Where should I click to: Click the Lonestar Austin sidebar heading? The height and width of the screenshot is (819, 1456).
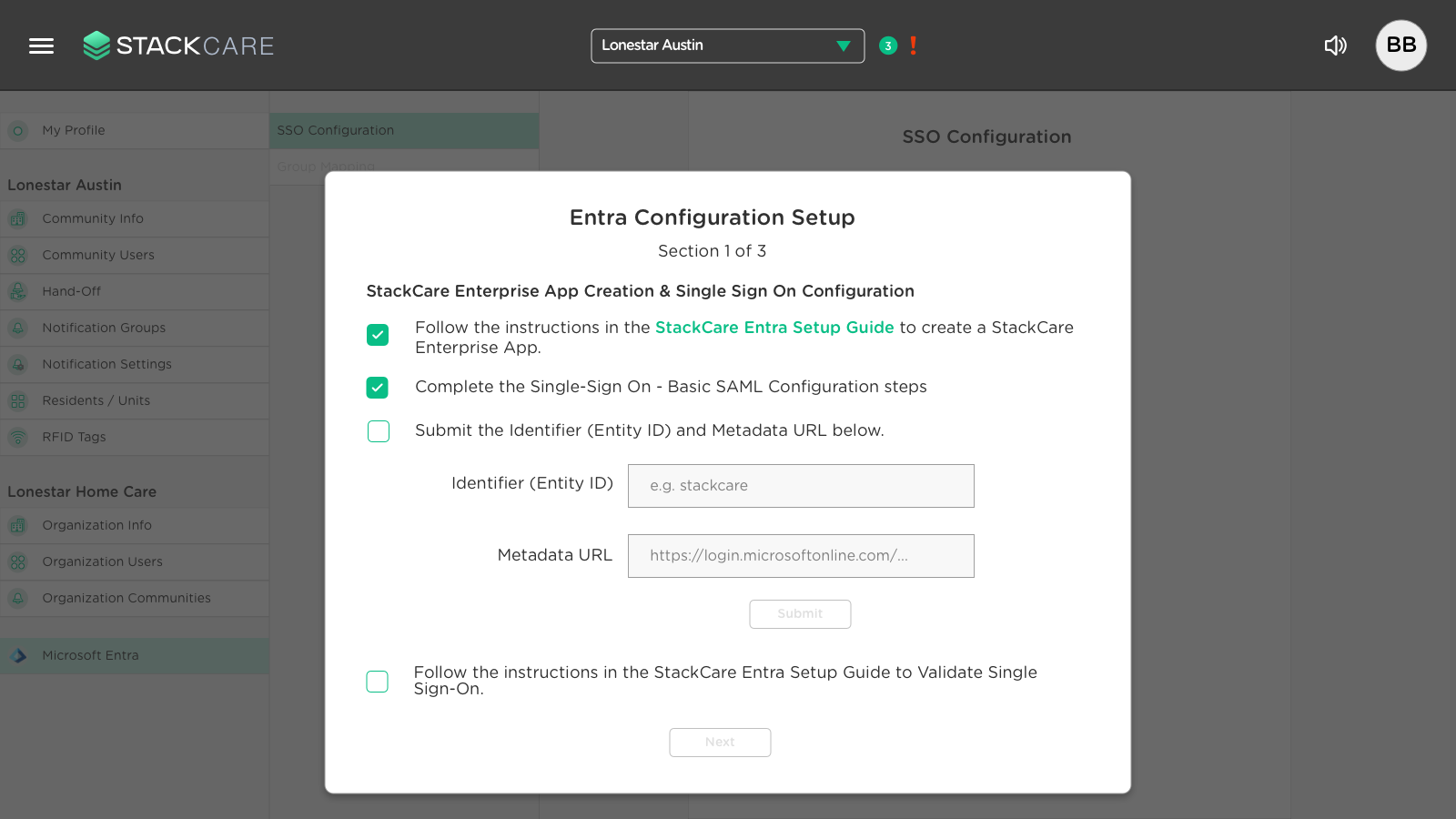point(65,185)
